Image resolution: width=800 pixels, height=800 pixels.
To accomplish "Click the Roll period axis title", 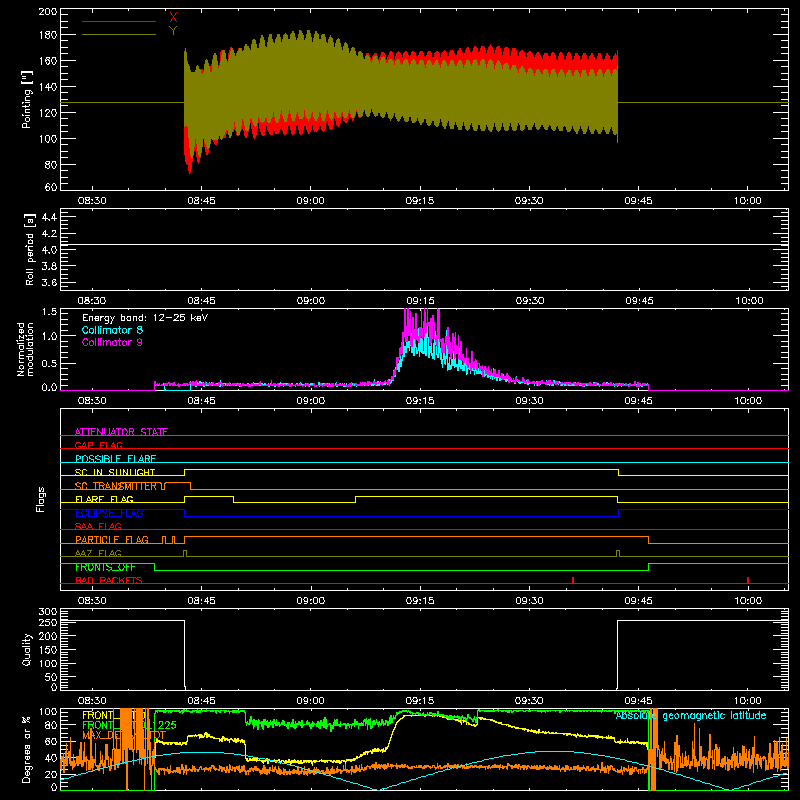I will (30, 249).
